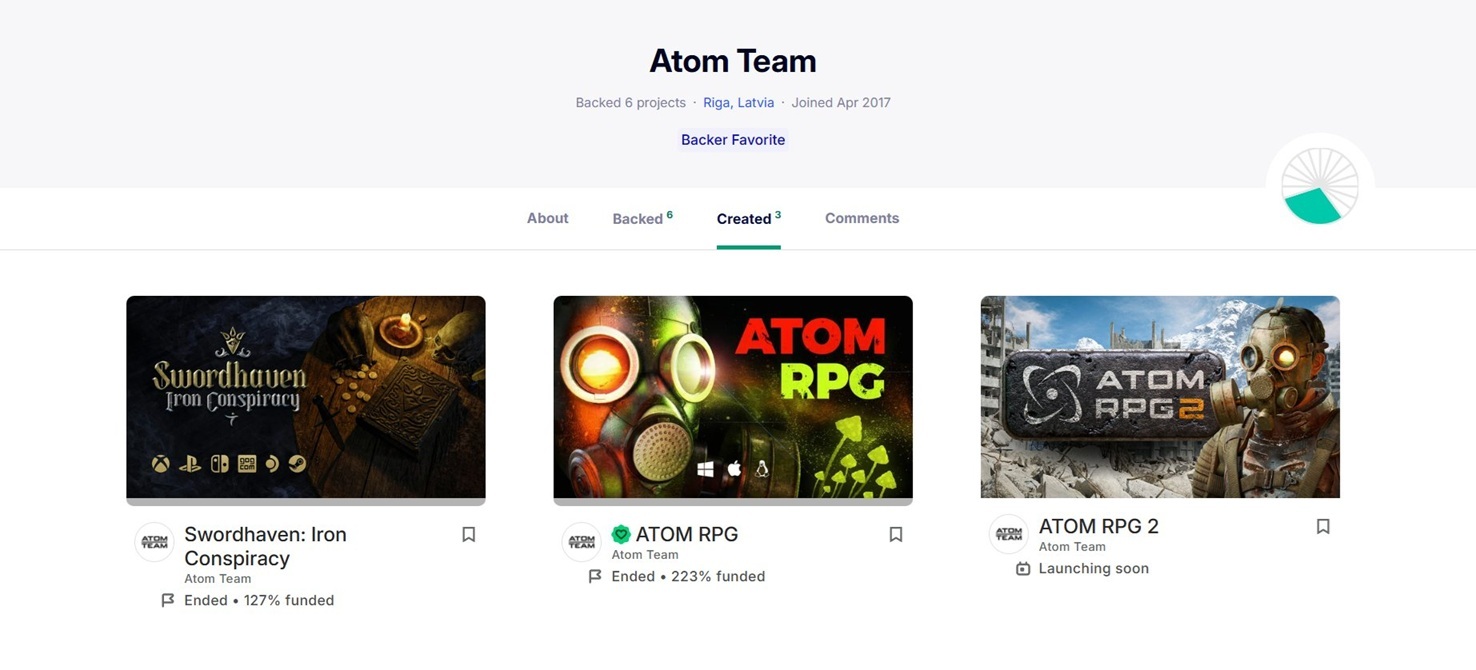This screenshot has height=670, width=1476.
Task: Click Atom Team avatar beside ATOM RPG 2
Action: [1009, 534]
